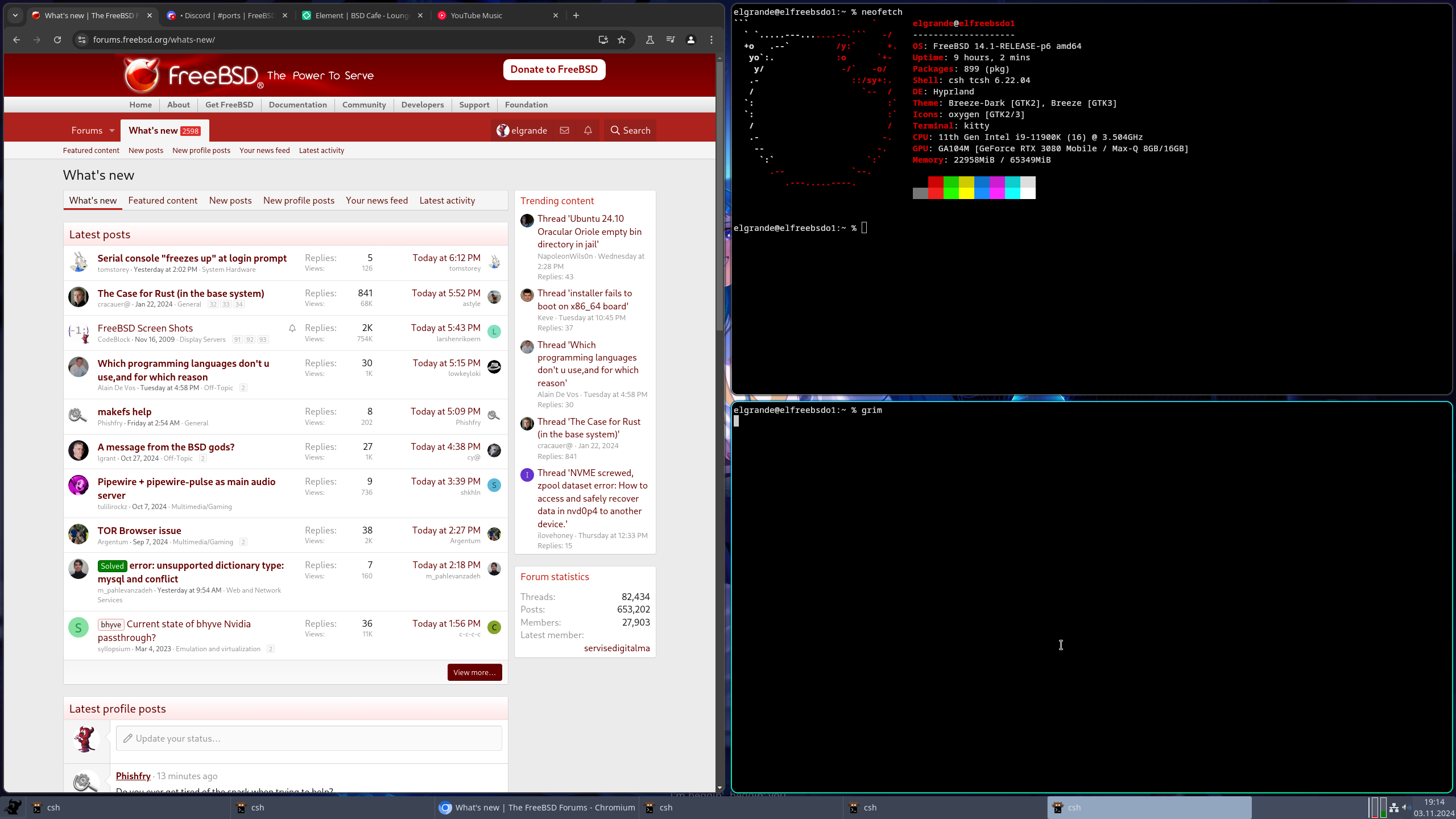Screen dimensions: 1456x819
Task: Open the Documentation menu item
Action: (x=297, y=105)
